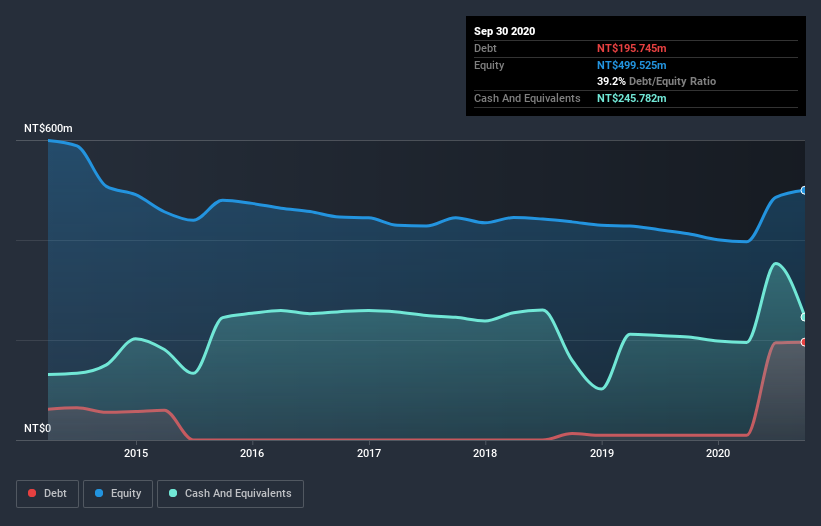The height and width of the screenshot is (526, 821).
Task: Click the Equity endpoint marker on chart
Action: tap(804, 191)
